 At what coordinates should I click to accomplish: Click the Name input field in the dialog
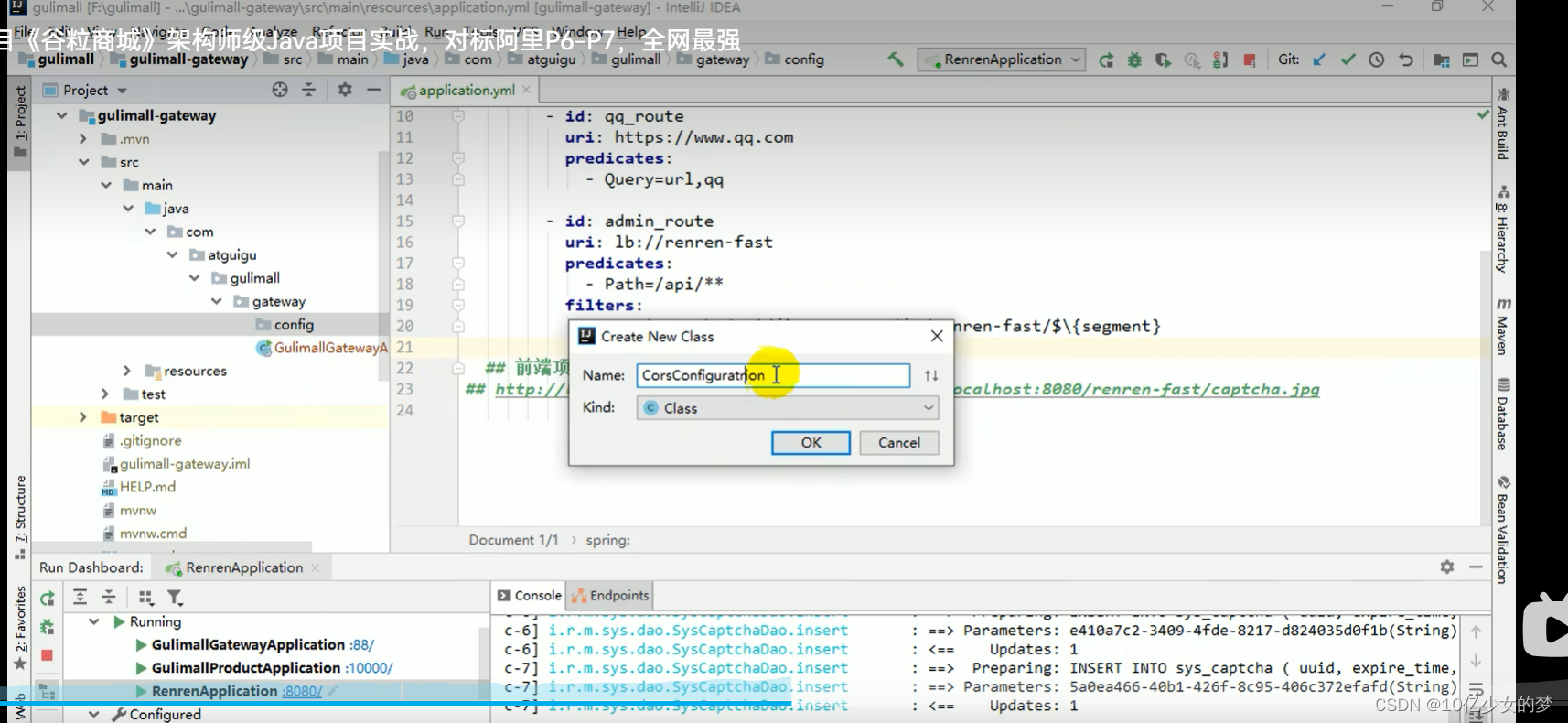(x=773, y=375)
